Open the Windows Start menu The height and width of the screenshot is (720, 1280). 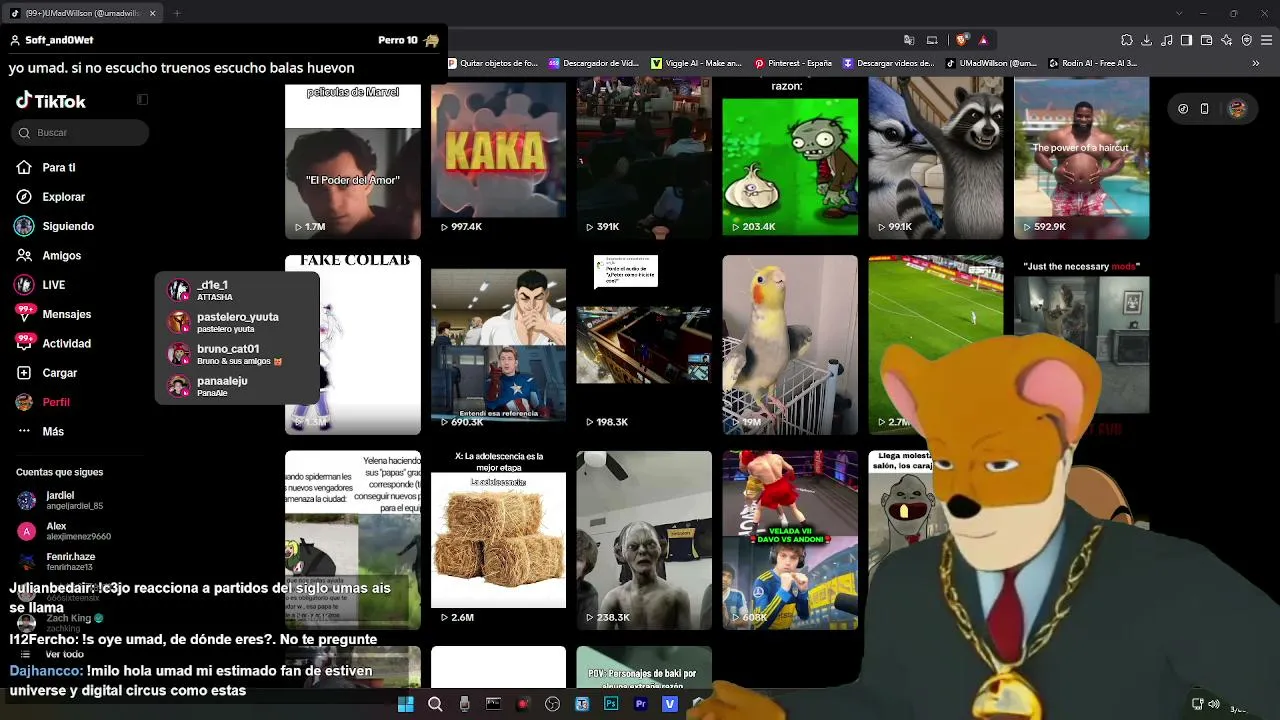(x=405, y=704)
